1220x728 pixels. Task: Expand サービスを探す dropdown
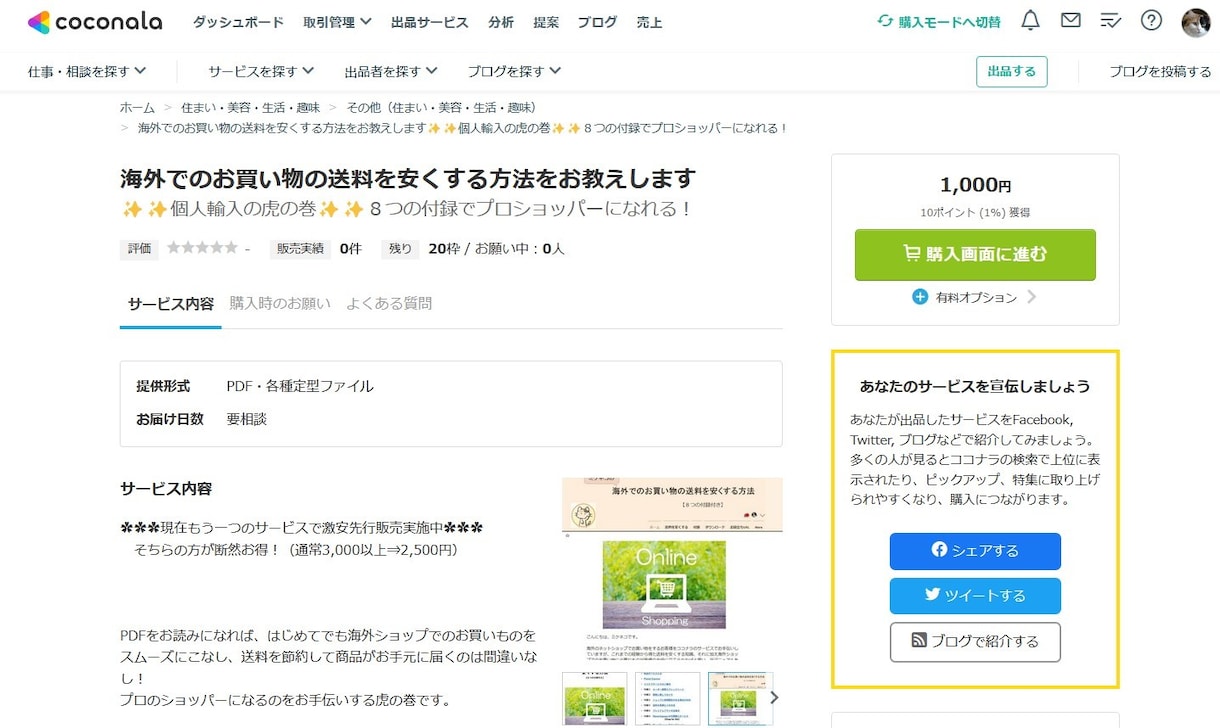[x=261, y=71]
